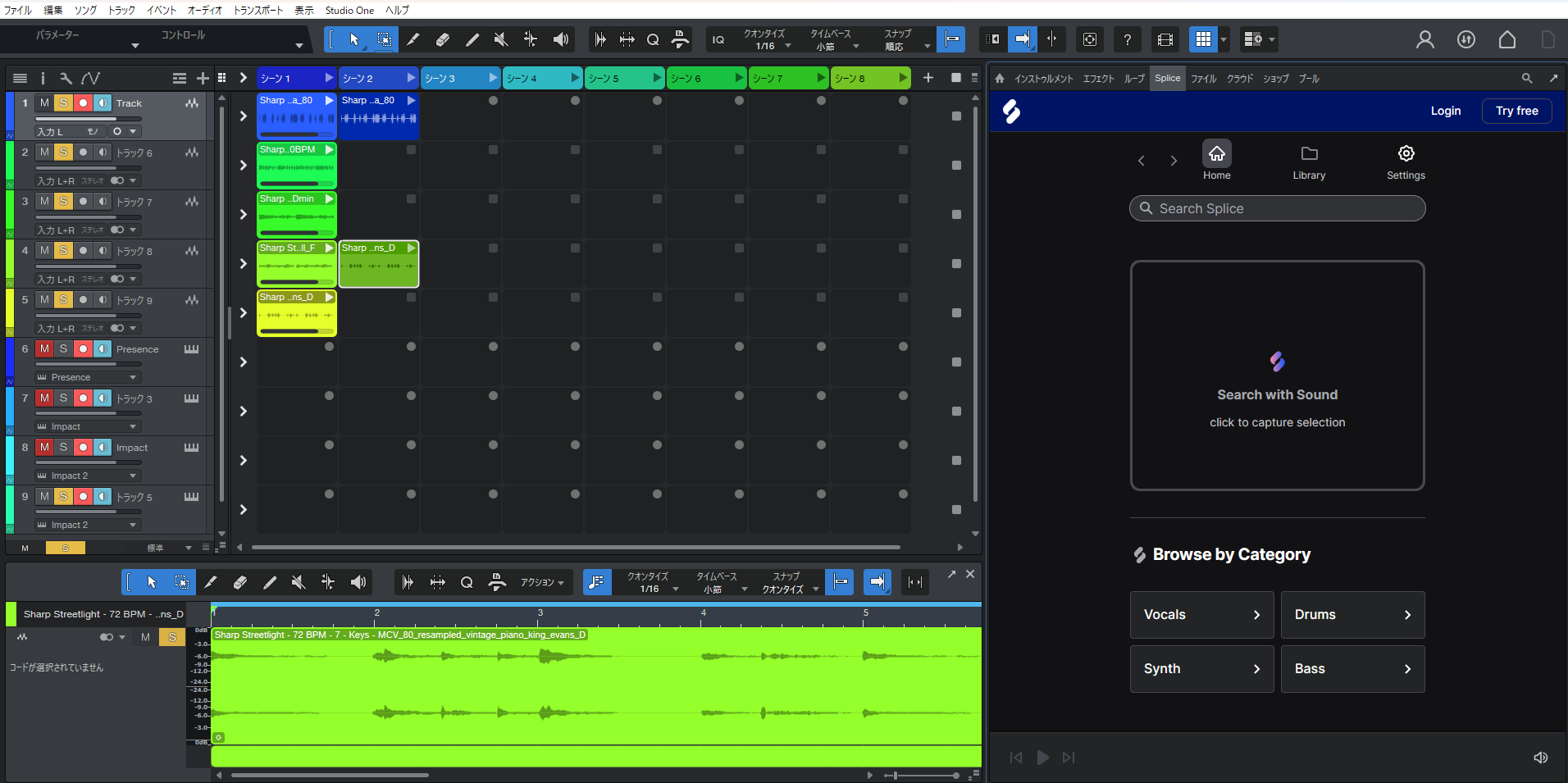The width and height of the screenshot is (1568, 783).
Task: Disable Solo on トラック 6
Action: [63, 152]
